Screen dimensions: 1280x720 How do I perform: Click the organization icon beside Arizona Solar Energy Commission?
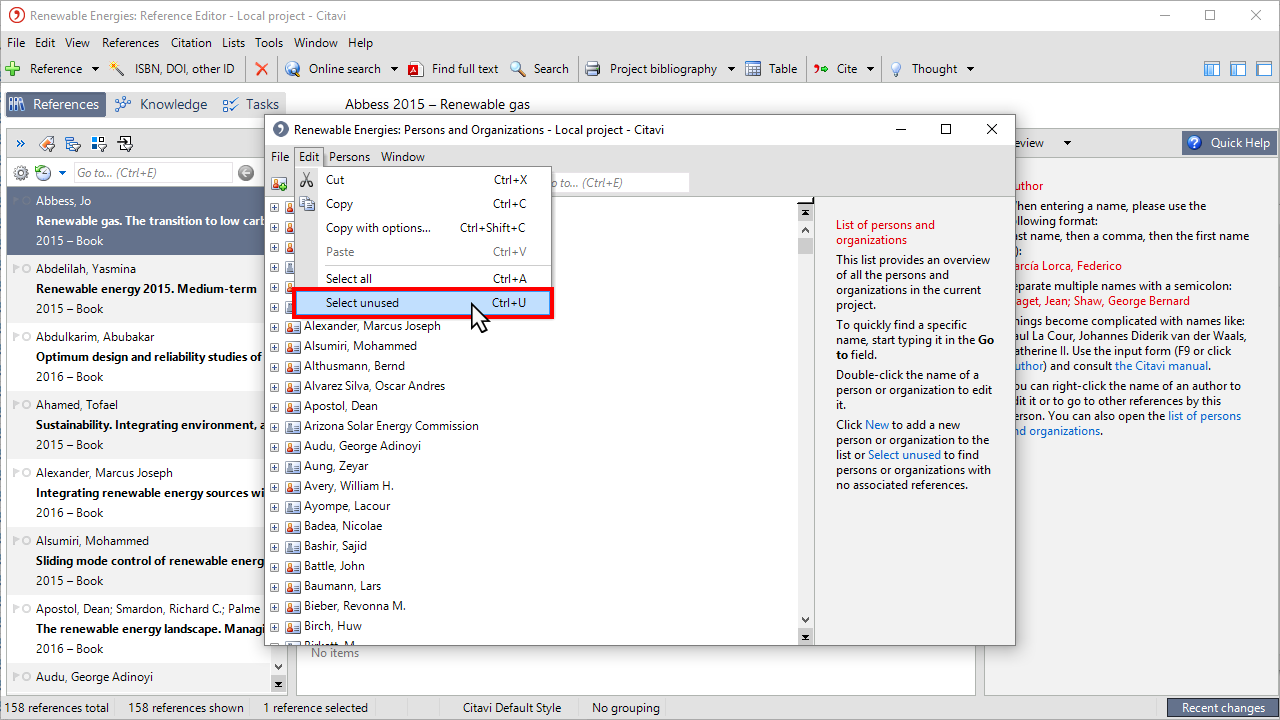pyautogui.click(x=293, y=426)
